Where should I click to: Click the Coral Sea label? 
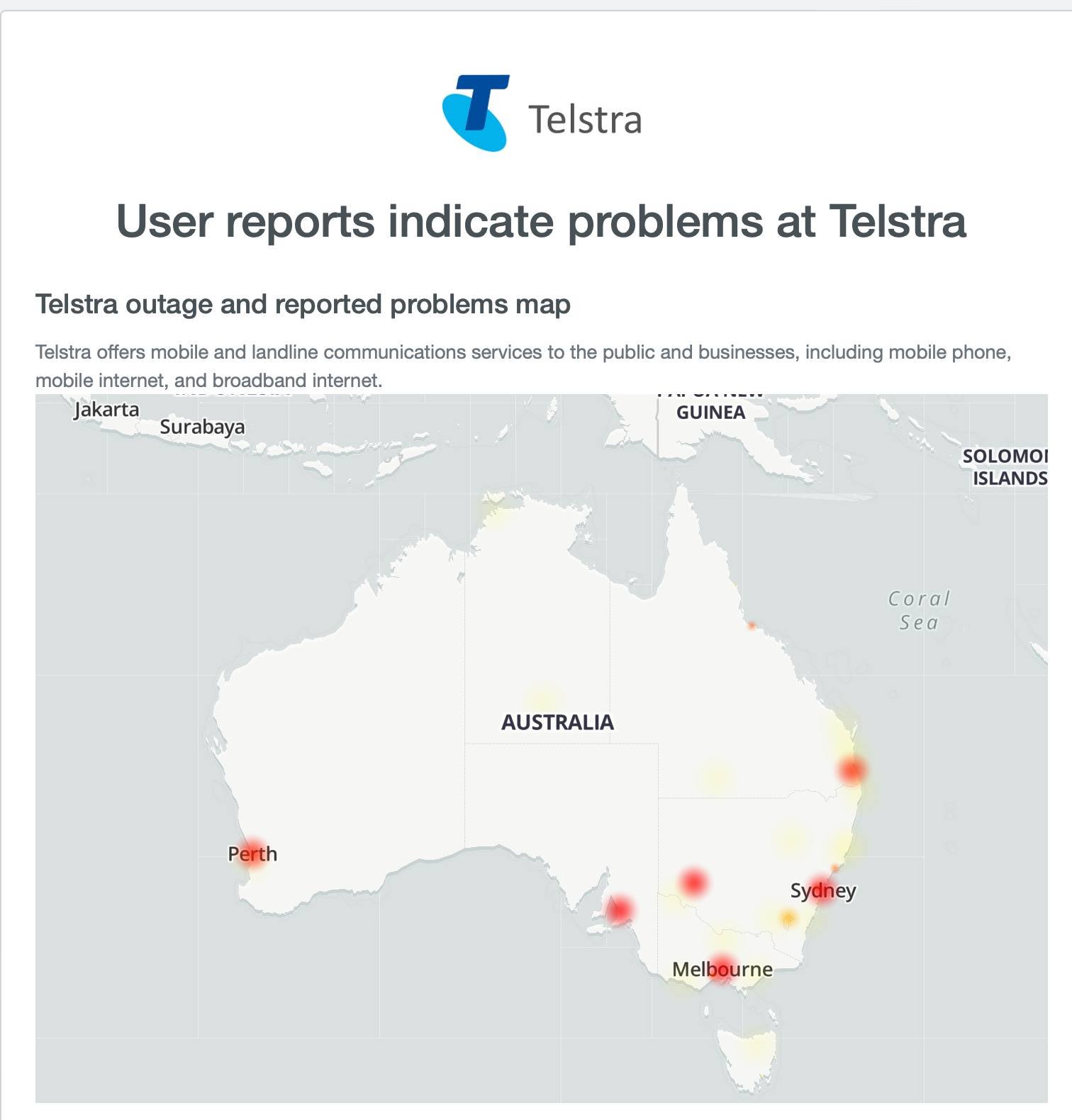click(x=919, y=610)
